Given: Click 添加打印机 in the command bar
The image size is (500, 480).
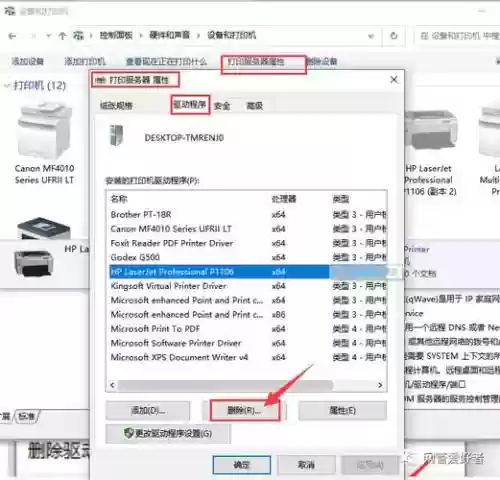Looking at the screenshot, I should tap(85, 61).
